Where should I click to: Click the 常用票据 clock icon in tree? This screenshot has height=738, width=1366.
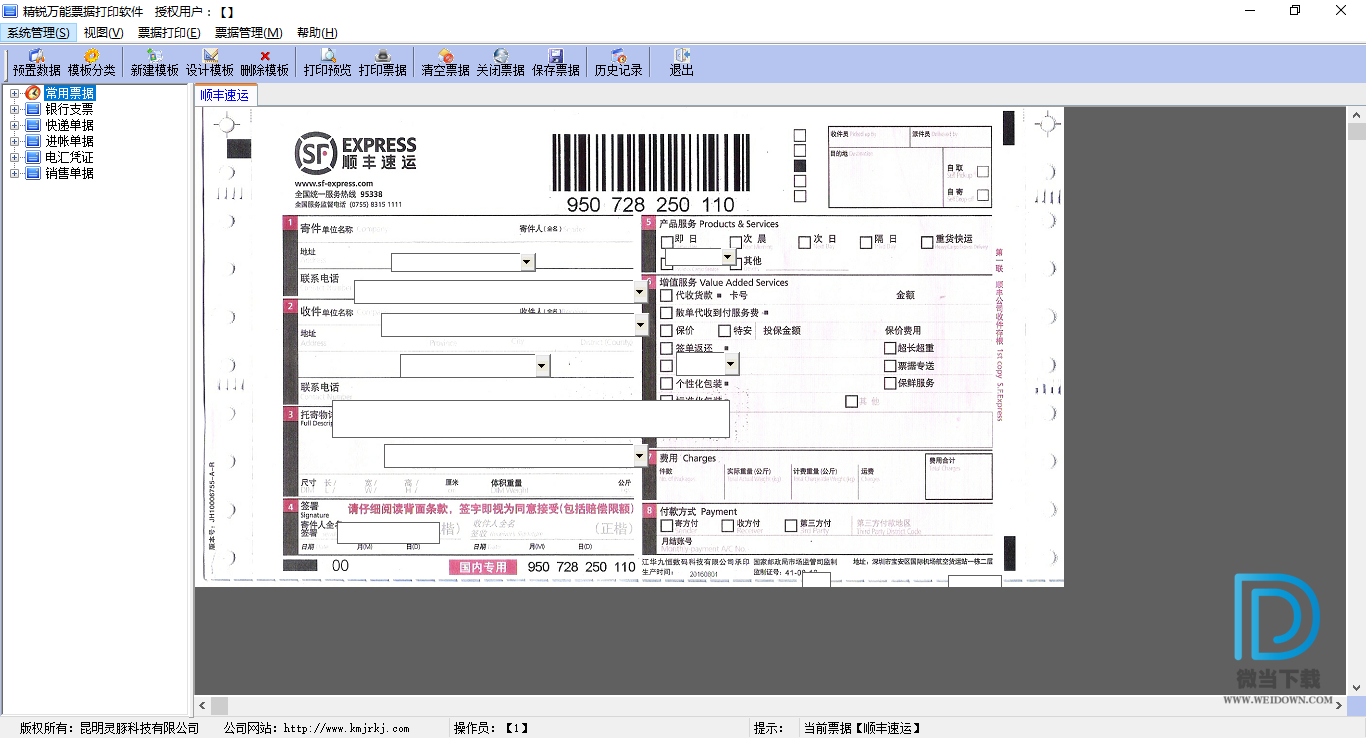(33, 93)
